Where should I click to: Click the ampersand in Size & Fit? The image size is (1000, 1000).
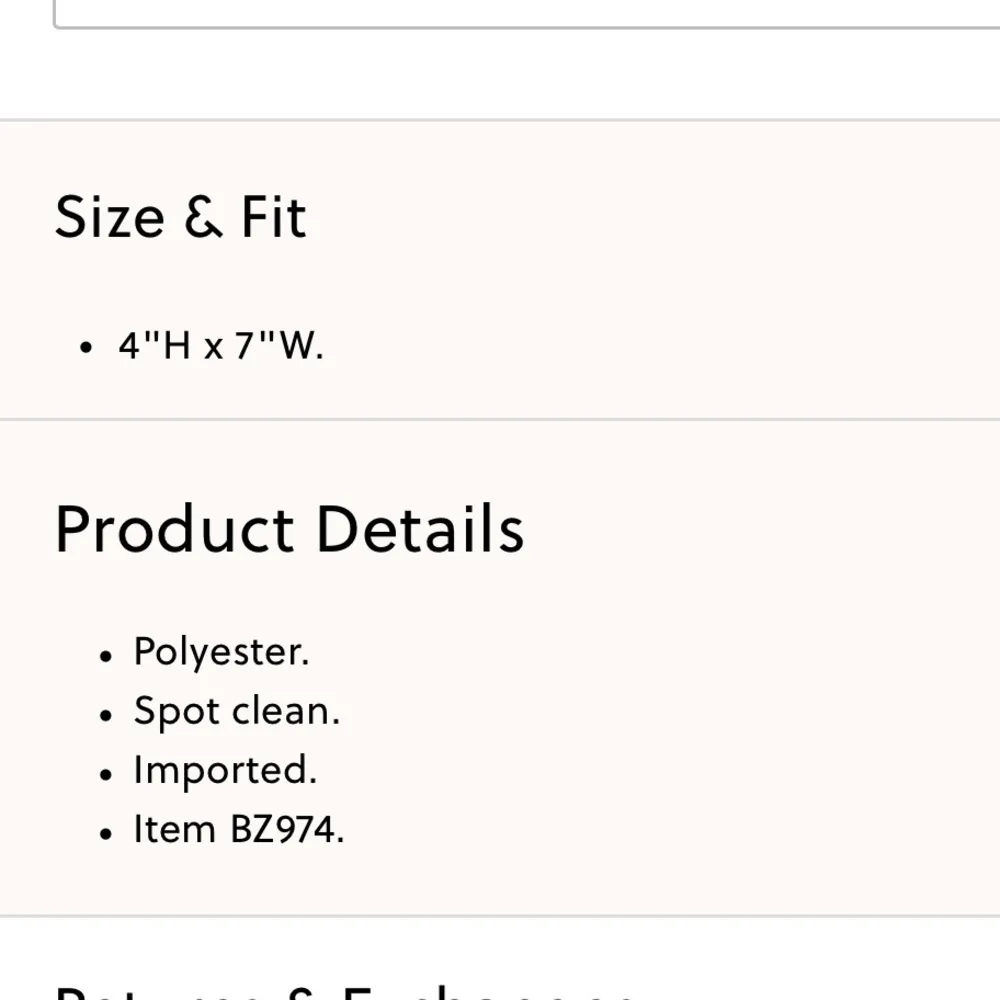click(203, 218)
